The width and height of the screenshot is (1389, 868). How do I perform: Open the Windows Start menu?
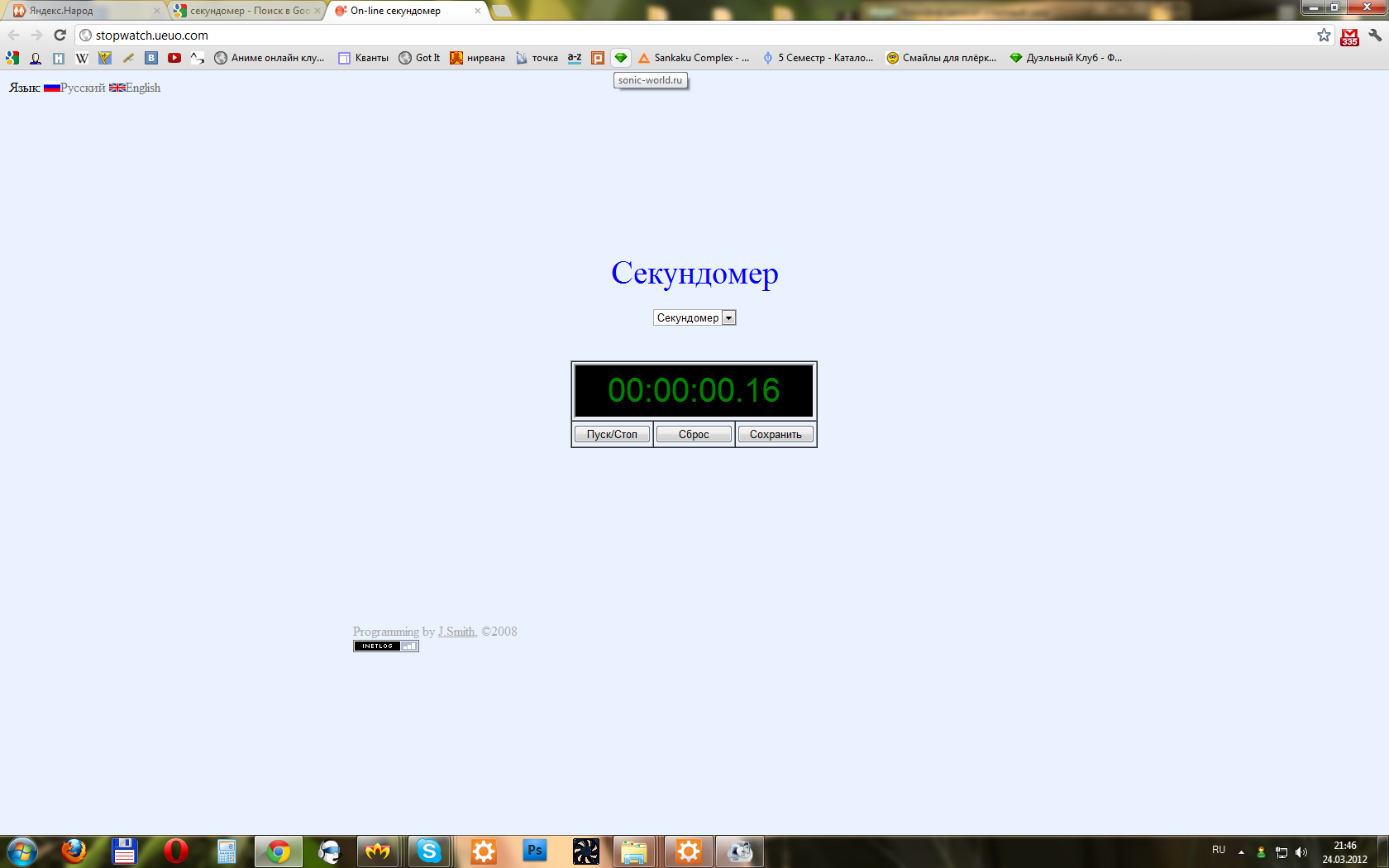pyautogui.click(x=21, y=851)
